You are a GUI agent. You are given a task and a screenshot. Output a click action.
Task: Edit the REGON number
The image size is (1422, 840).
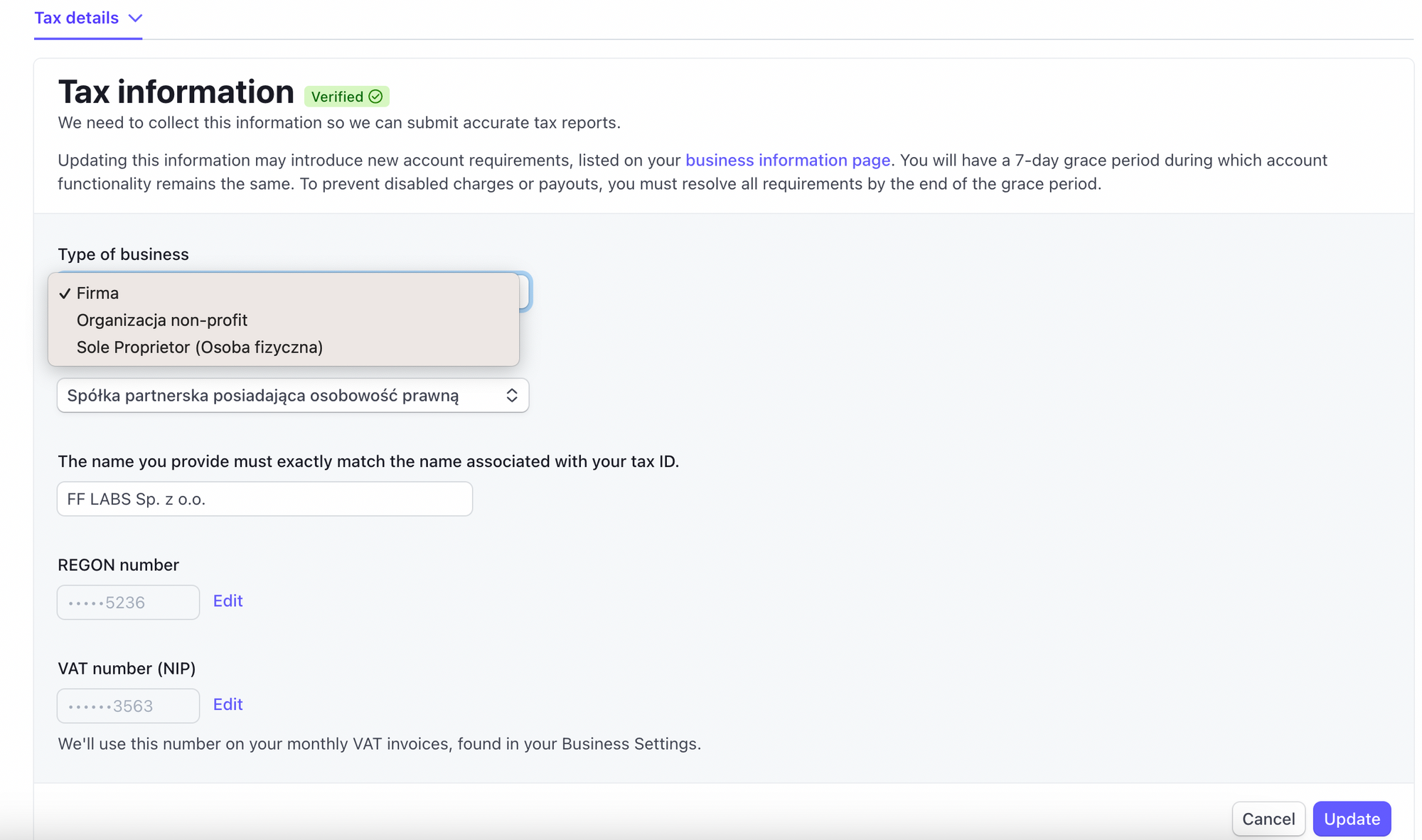pos(228,601)
